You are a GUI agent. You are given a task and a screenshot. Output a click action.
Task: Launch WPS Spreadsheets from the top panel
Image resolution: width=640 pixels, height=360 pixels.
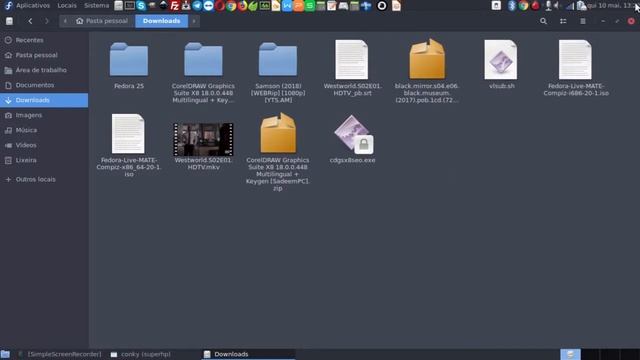click(310, 6)
